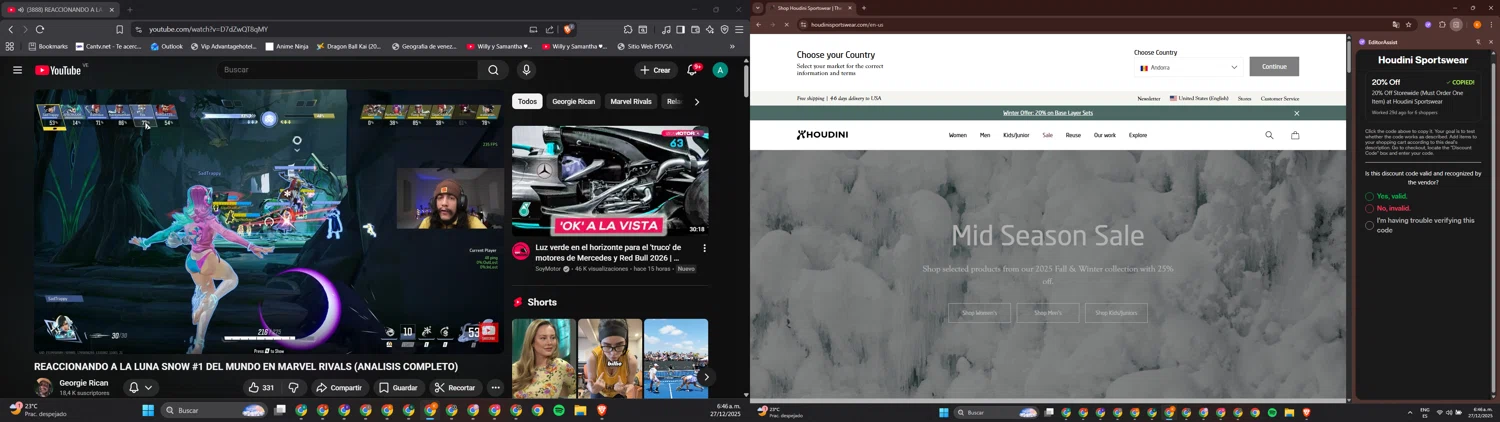The width and height of the screenshot is (1500, 422).
Task: Click the YouTube logo in the left window
Action: coord(58,70)
